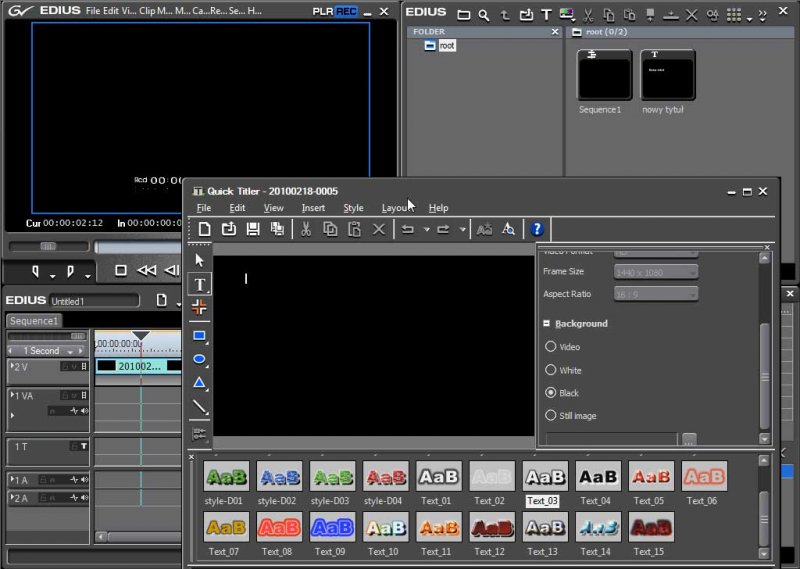
Task: Collapse the Background section
Action: 547,324
